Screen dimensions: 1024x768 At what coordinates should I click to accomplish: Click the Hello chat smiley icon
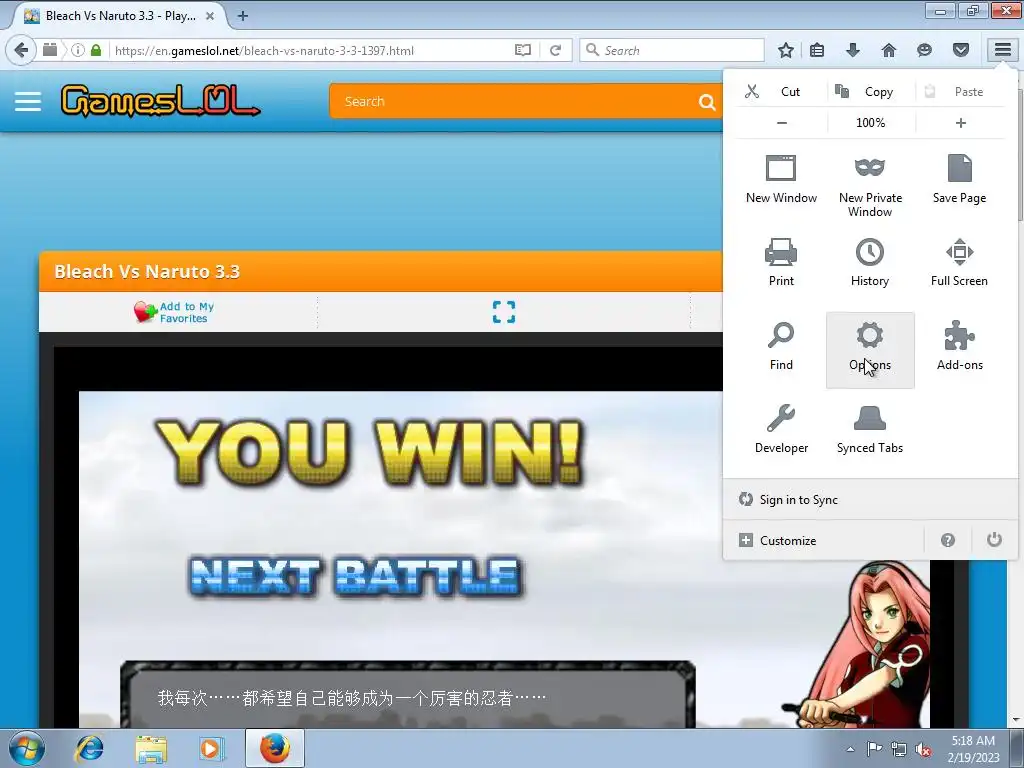(924, 50)
